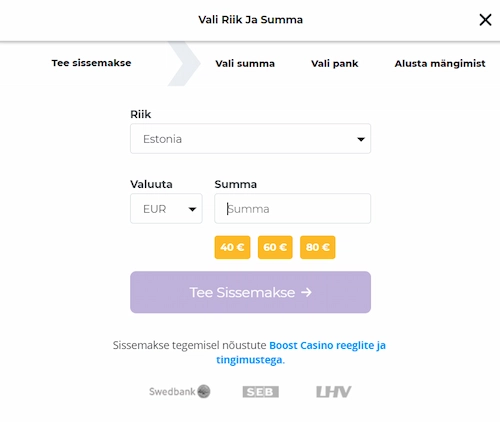Click the Swedbank logo

tap(180, 391)
